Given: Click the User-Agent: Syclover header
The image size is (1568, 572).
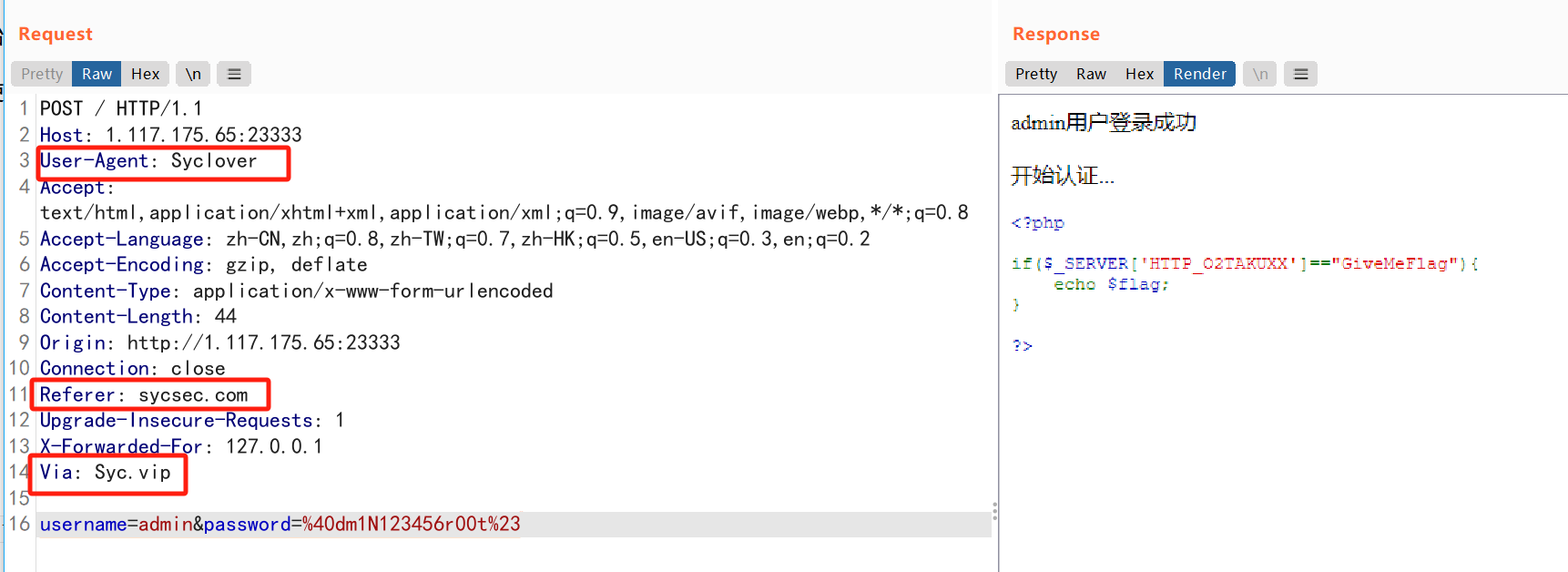Looking at the screenshot, I should tap(148, 161).
